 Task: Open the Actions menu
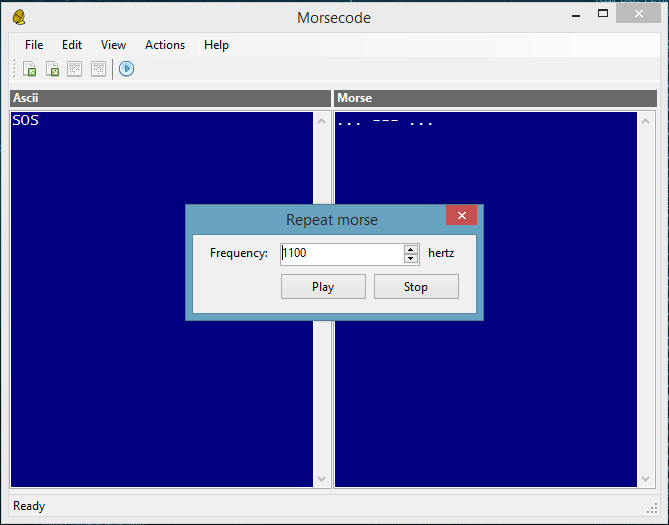coord(165,45)
